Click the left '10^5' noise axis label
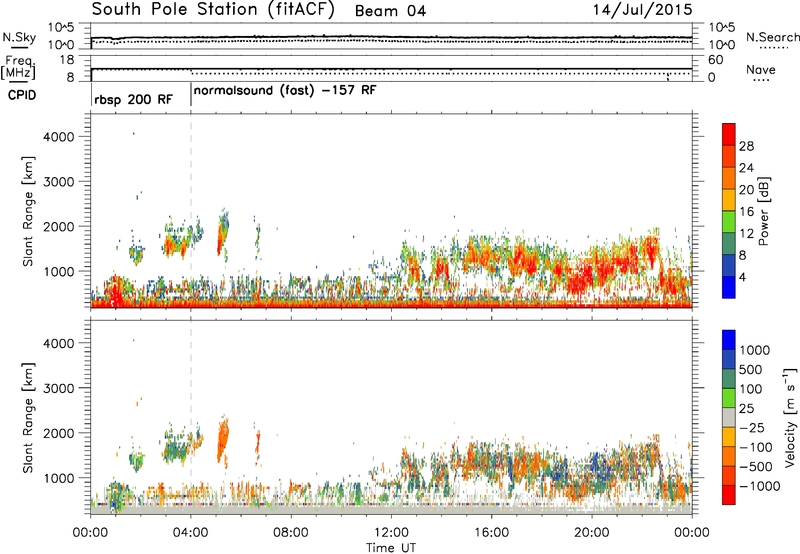Screen dimensions: 800x554 61,28
